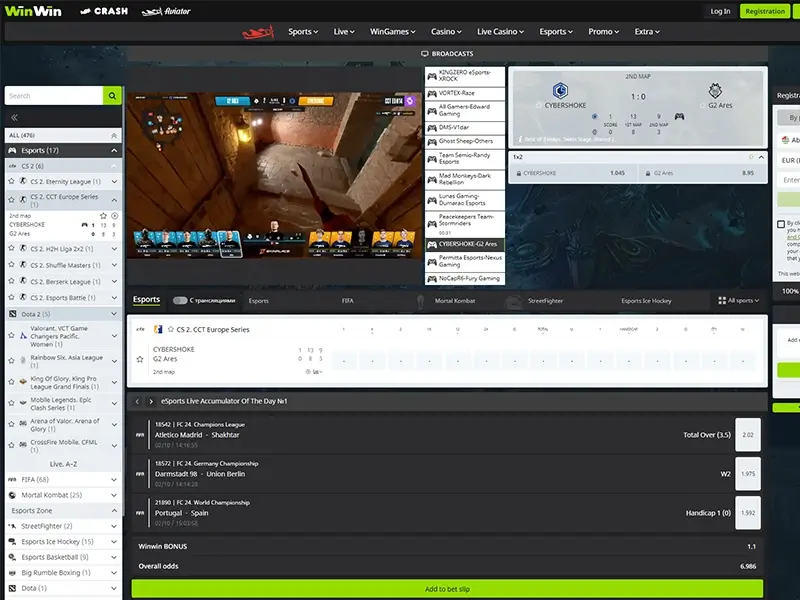This screenshot has height=600, width=800.
Task: Click the red plane icon in navbar
Action: (258, 32)
